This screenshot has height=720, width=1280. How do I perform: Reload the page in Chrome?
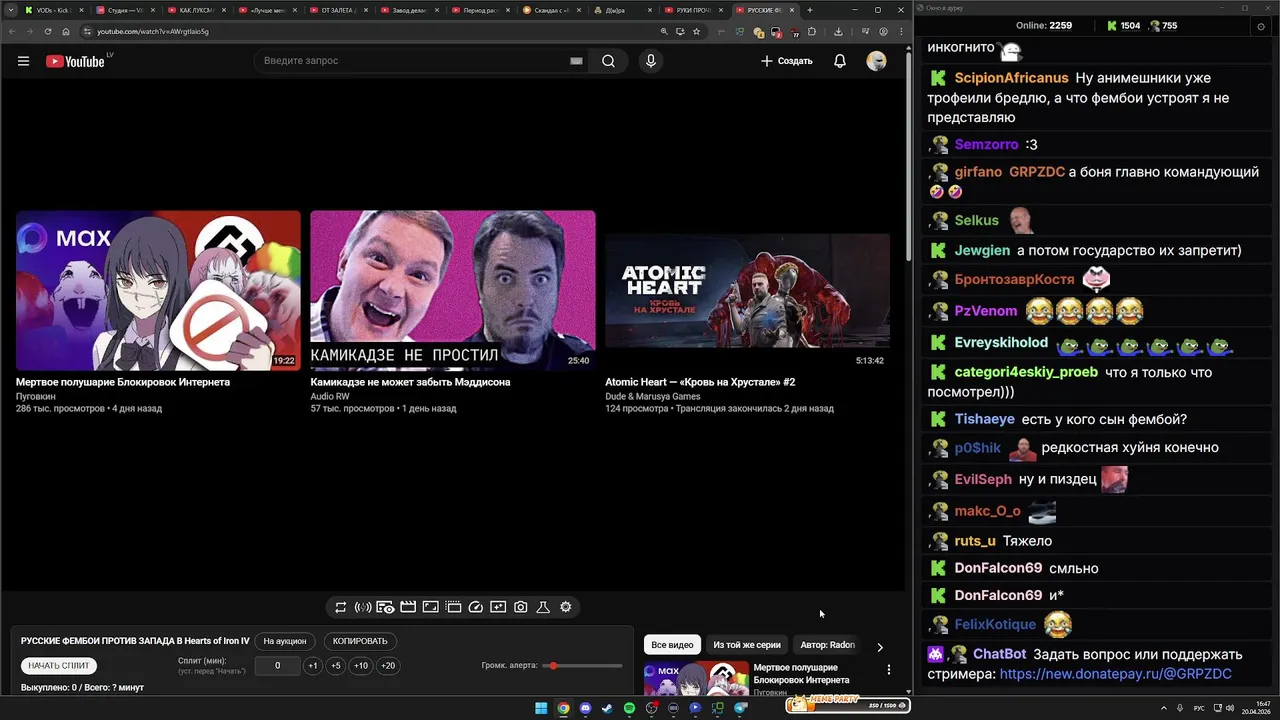click(48, 31)
